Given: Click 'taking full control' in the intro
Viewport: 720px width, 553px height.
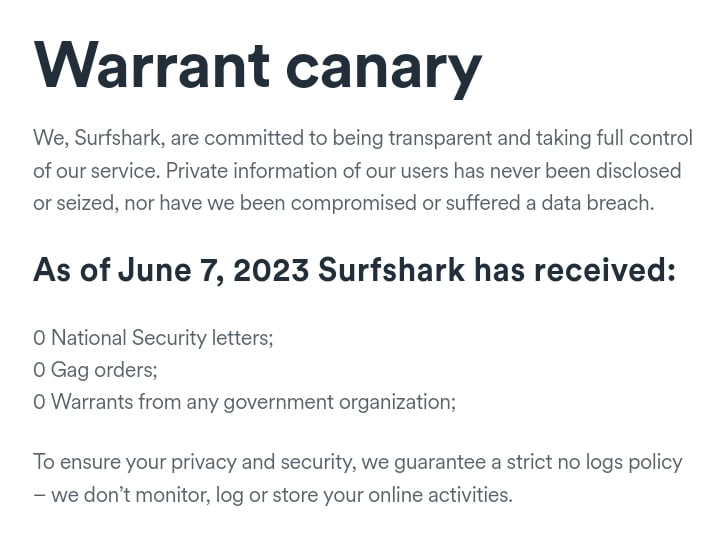Looking at the screenshot, I should [614, 138].
